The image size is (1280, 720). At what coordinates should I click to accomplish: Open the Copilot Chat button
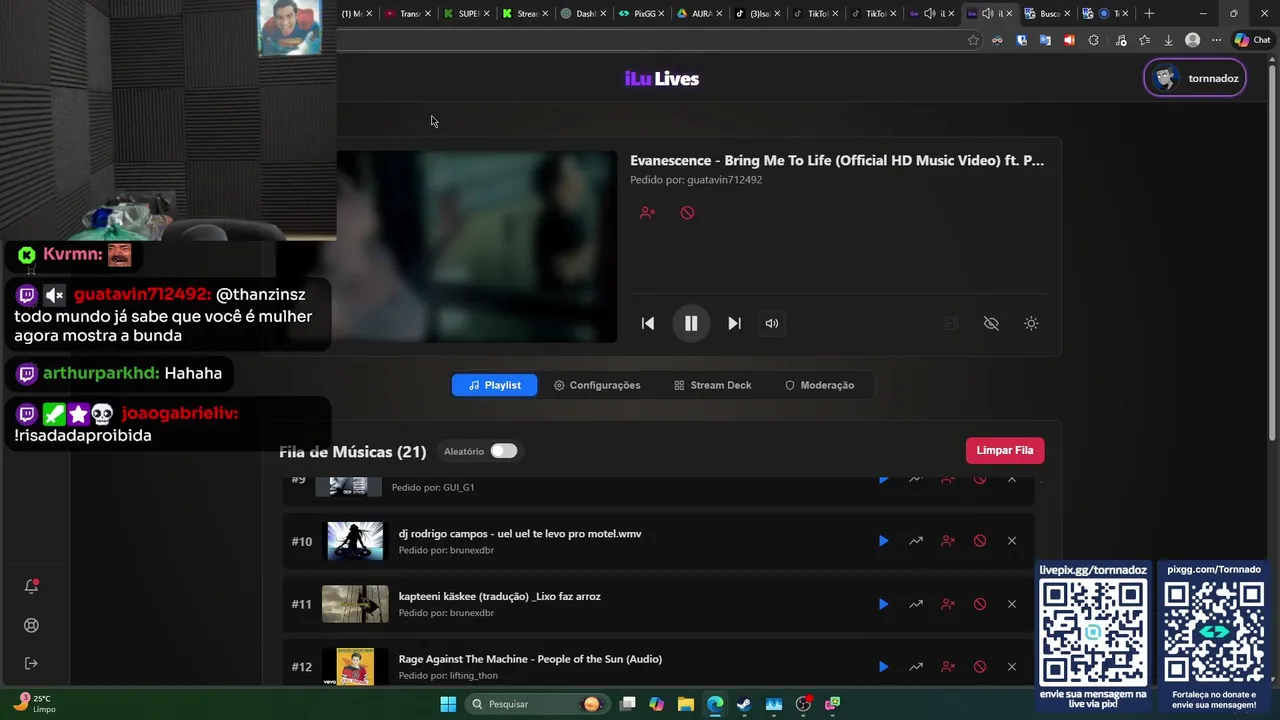[x=1253, y=40]
